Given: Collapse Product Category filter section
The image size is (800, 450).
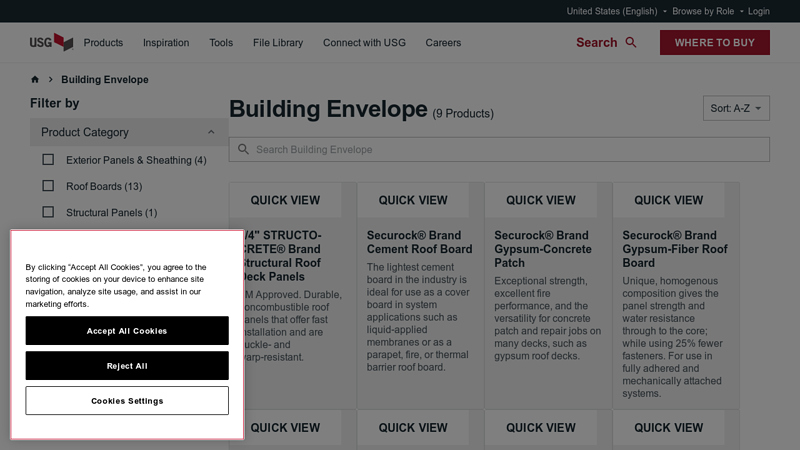Looking at the screenshot, I should click(129, 132).
